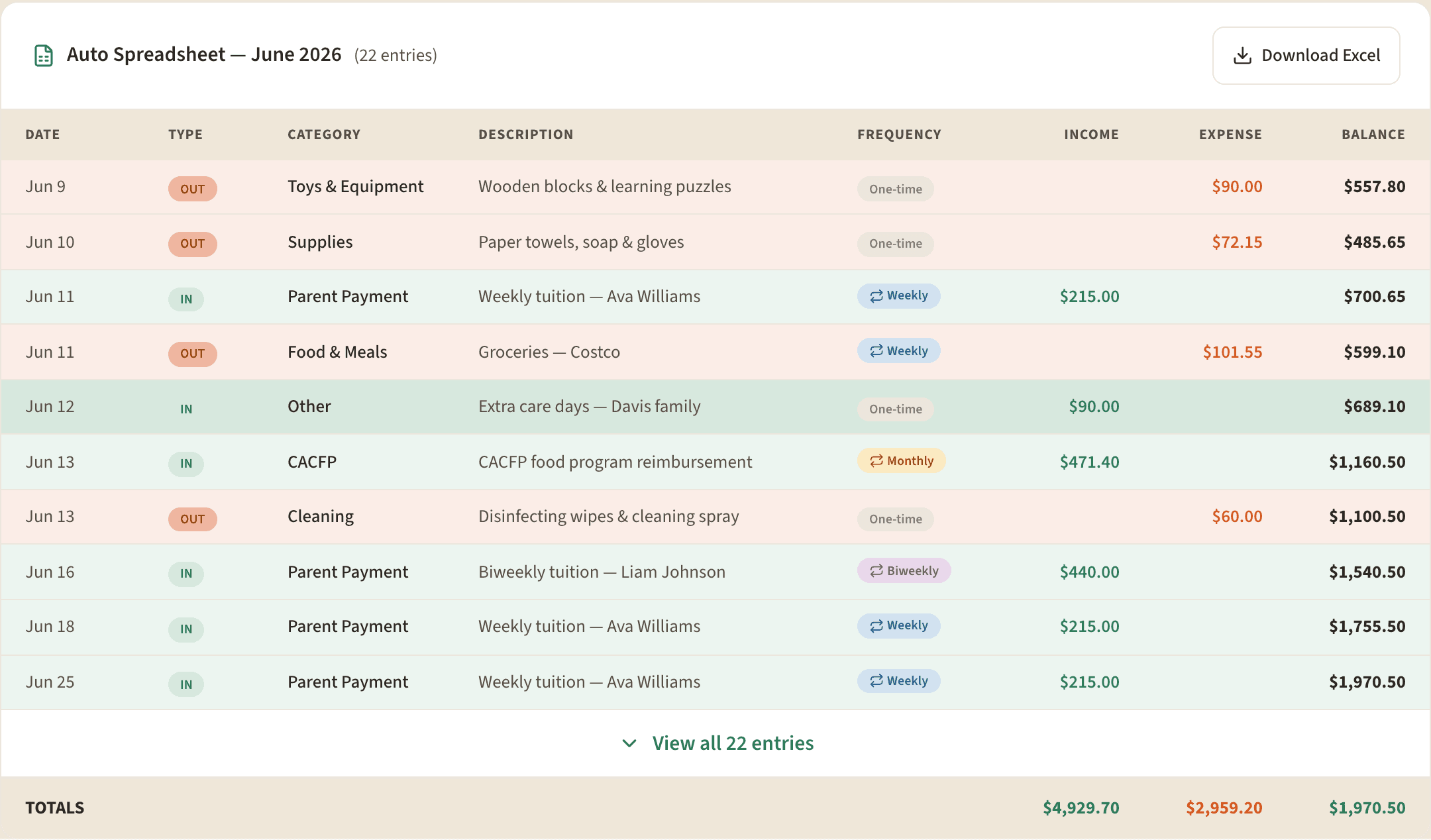Click Weekly repeat icon on Jun 11 Ava Williams row
1431x840 pixels.
coord(876,296)
